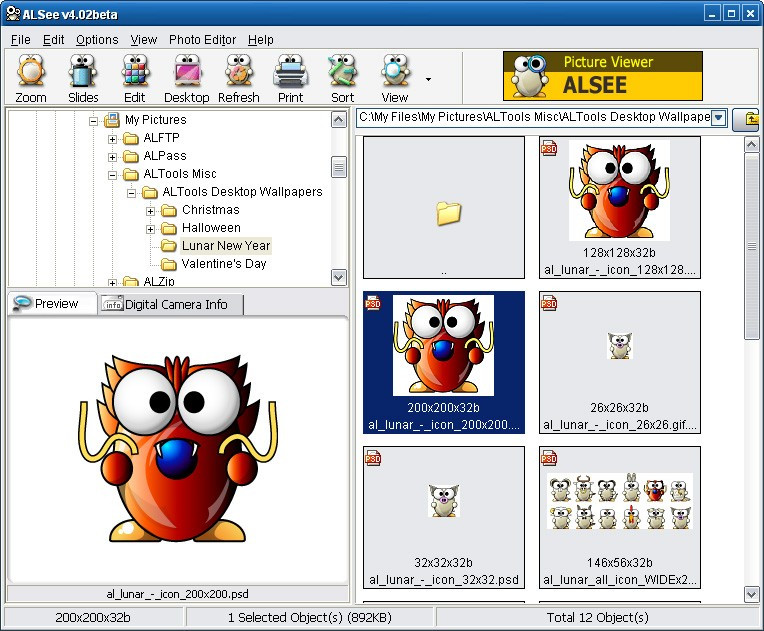Image resolution: width=764 pixels, height=631 pixels.
Task: Click the View toolbar icon
Action: click(395, 78)
